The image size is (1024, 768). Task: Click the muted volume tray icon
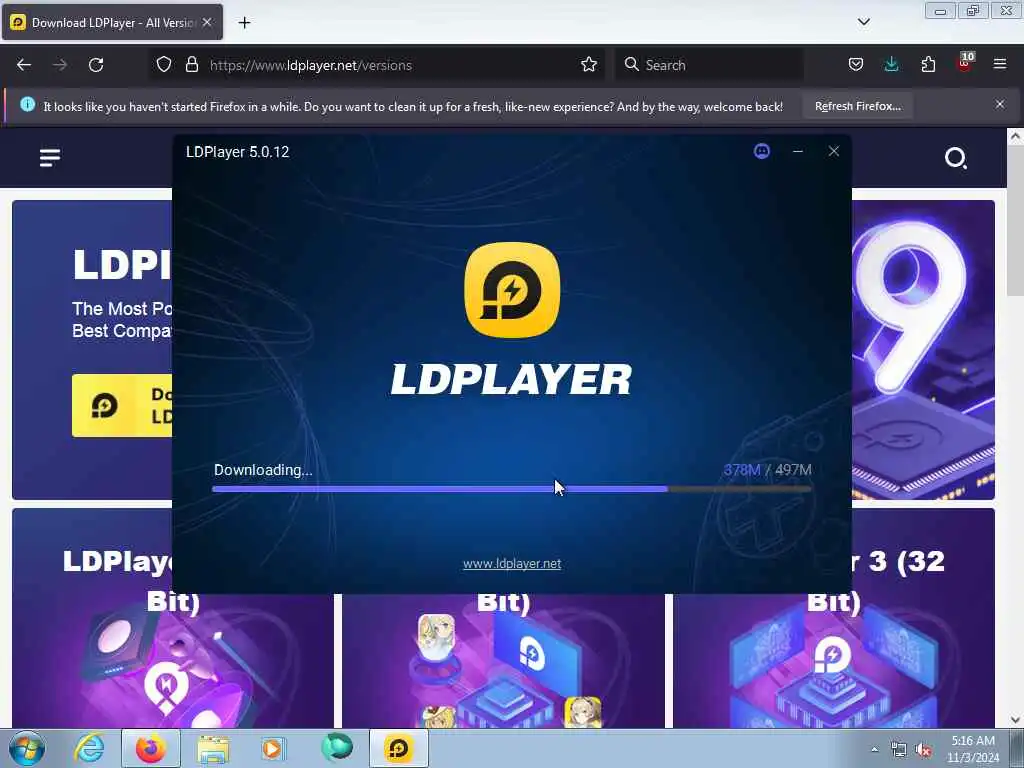click(923, 750)
